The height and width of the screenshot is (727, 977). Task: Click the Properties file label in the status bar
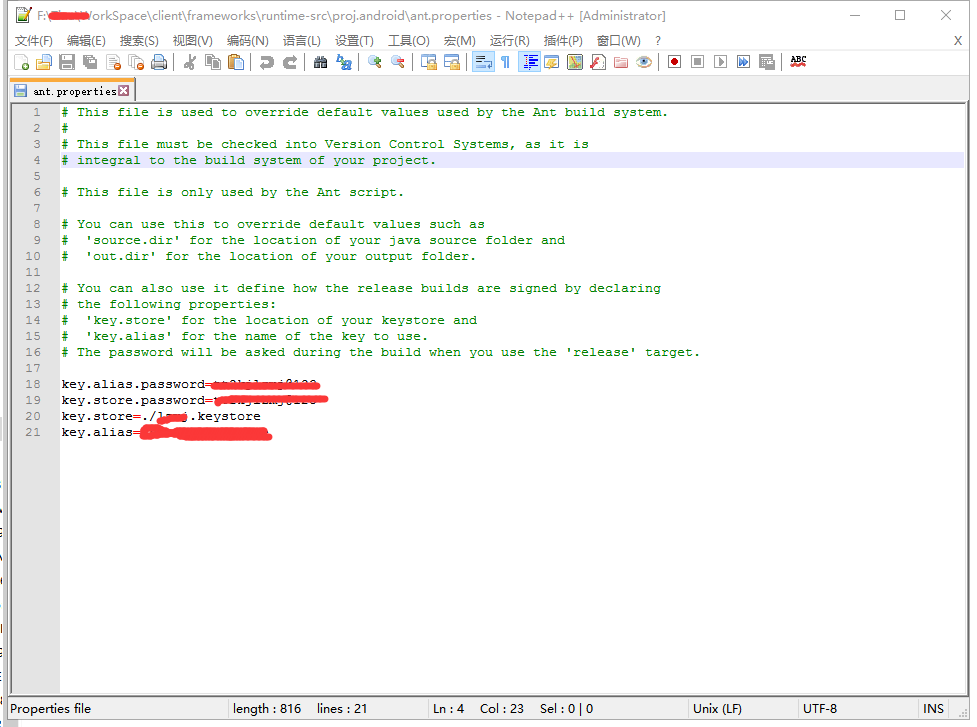[50, 709]
